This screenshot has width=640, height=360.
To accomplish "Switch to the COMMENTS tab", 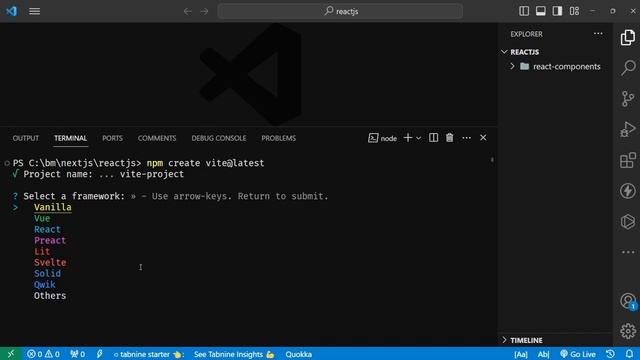I will click(157, 138).
